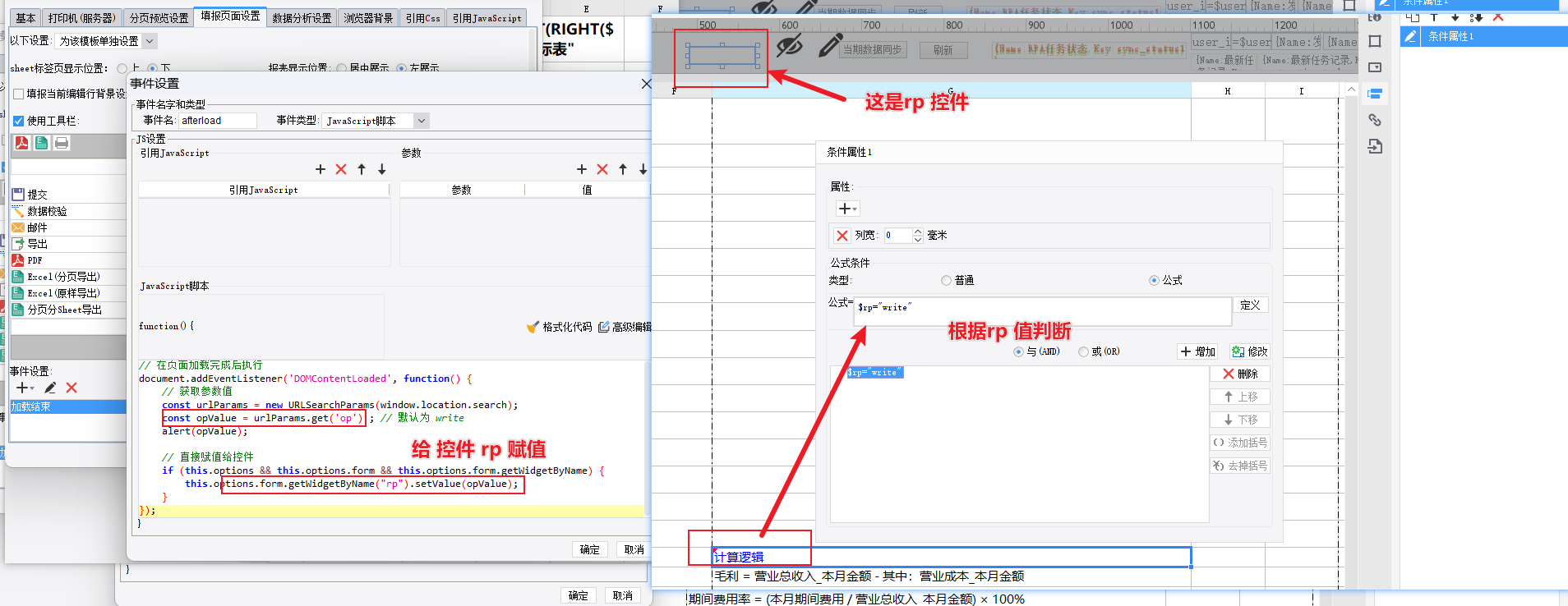
Task: Edit the selected event with the pencil icon
Action: pos(50,388)
